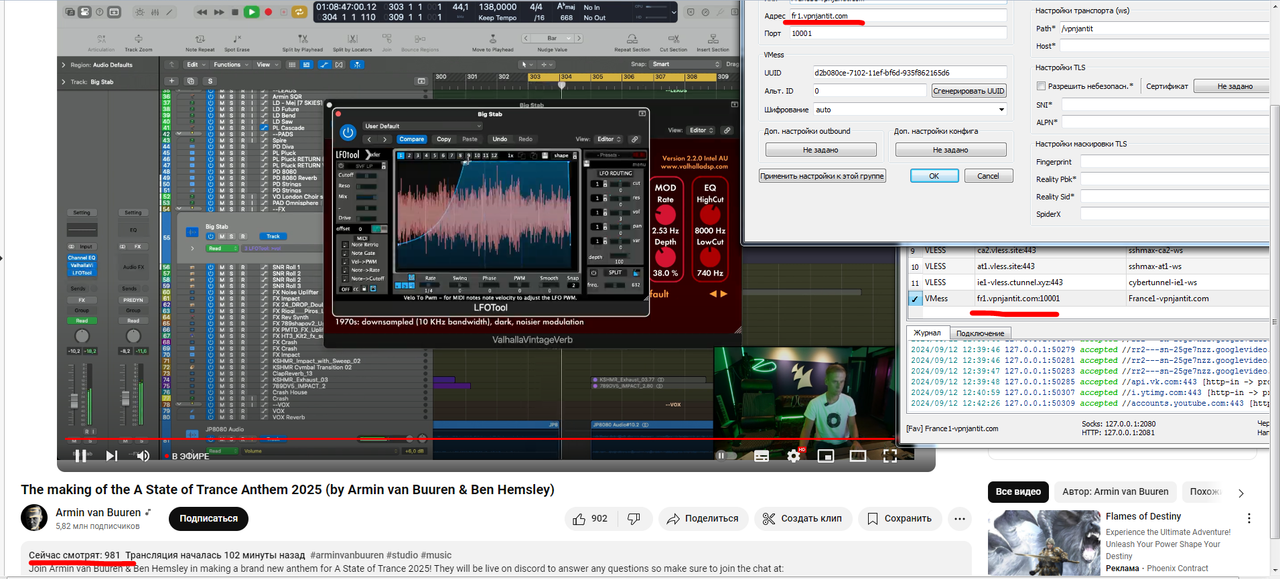The width and height of the screenshot is (1280, 579).
Task: Mute the YouTube player volume
Action: [x=143, y=456]
